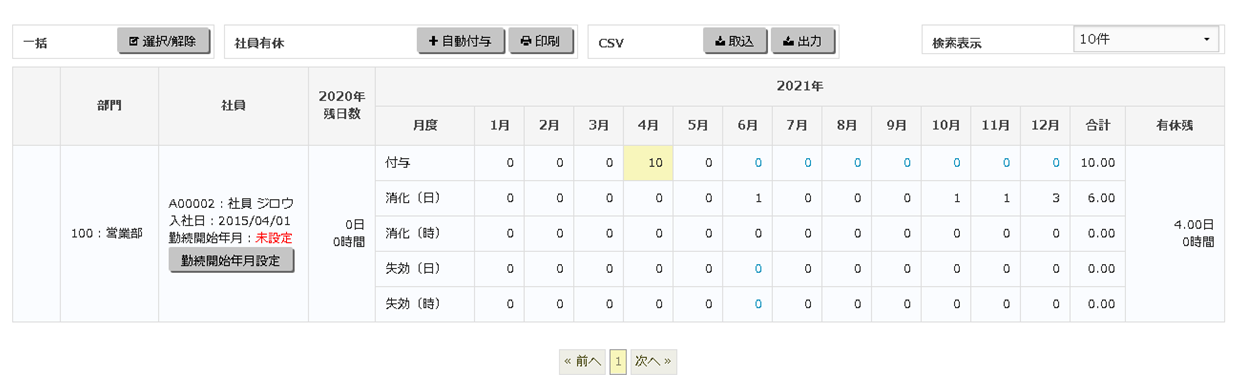
Task: Select page 1 in pagination
Action: coord(618,362)
